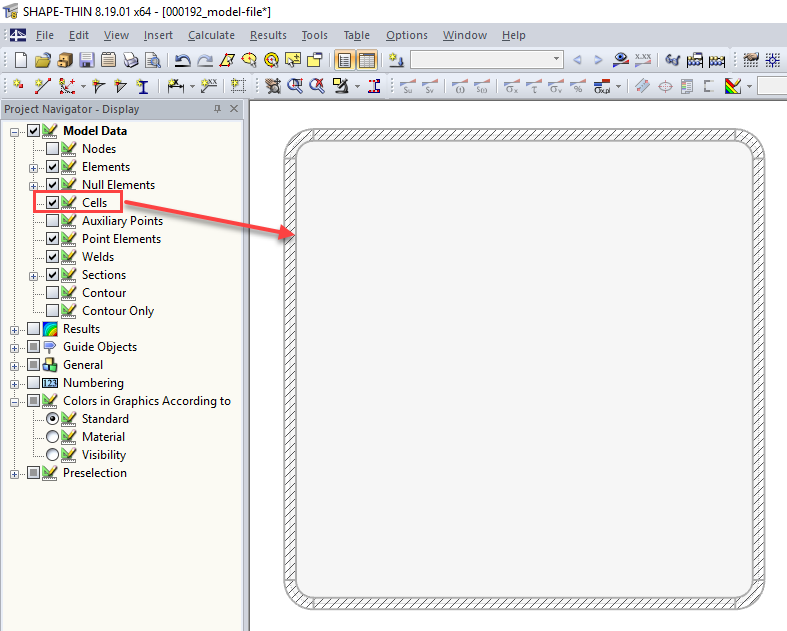Activate parallelogram selection tool
The height and width of the screenshot is (631, 787).
coord(227,61)
